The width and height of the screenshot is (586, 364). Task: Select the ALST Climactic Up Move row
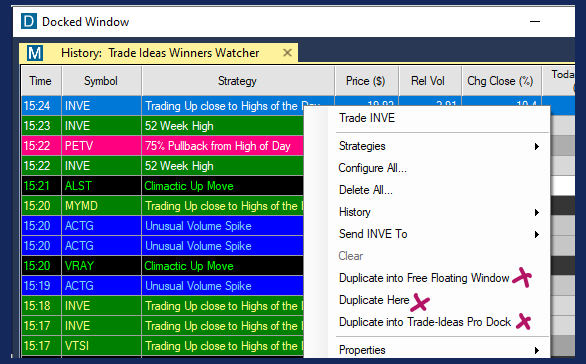pos(163,186)
